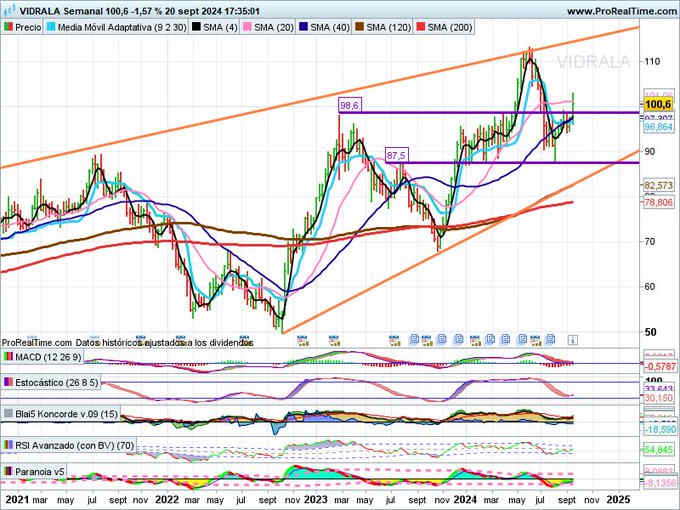Screen dimensions: 680x510
Task: Click the -0,5787 MACD value
Action: point(660,367)
